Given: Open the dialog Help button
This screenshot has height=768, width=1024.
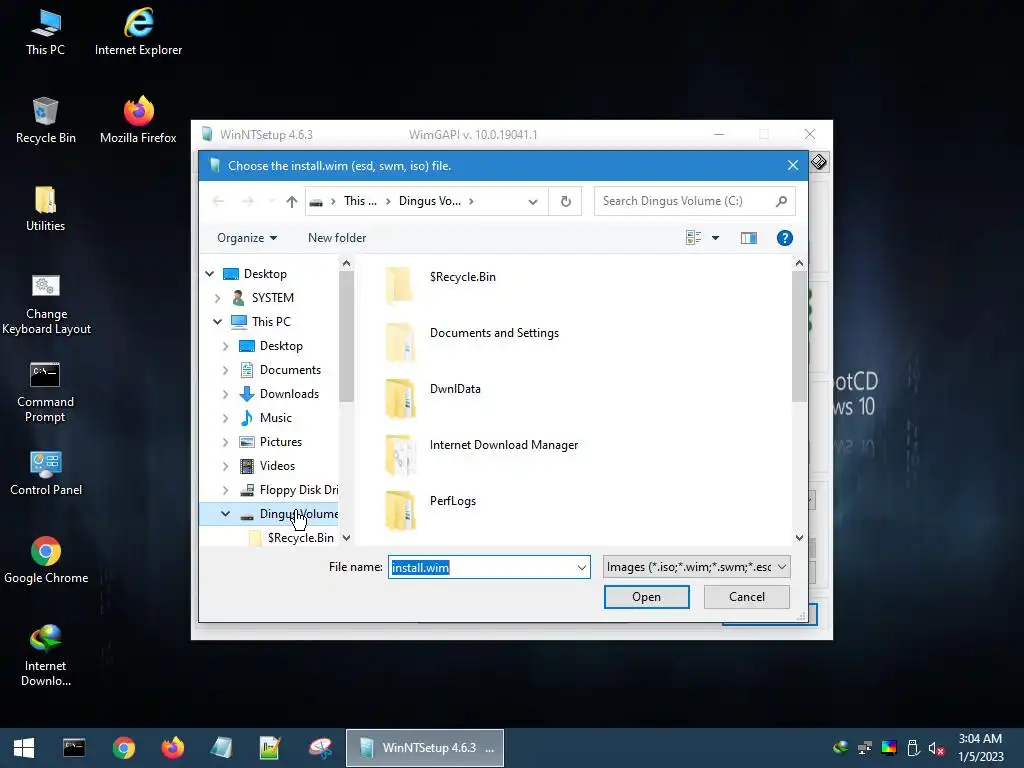Looking at the screenshot, I should 784,238.
